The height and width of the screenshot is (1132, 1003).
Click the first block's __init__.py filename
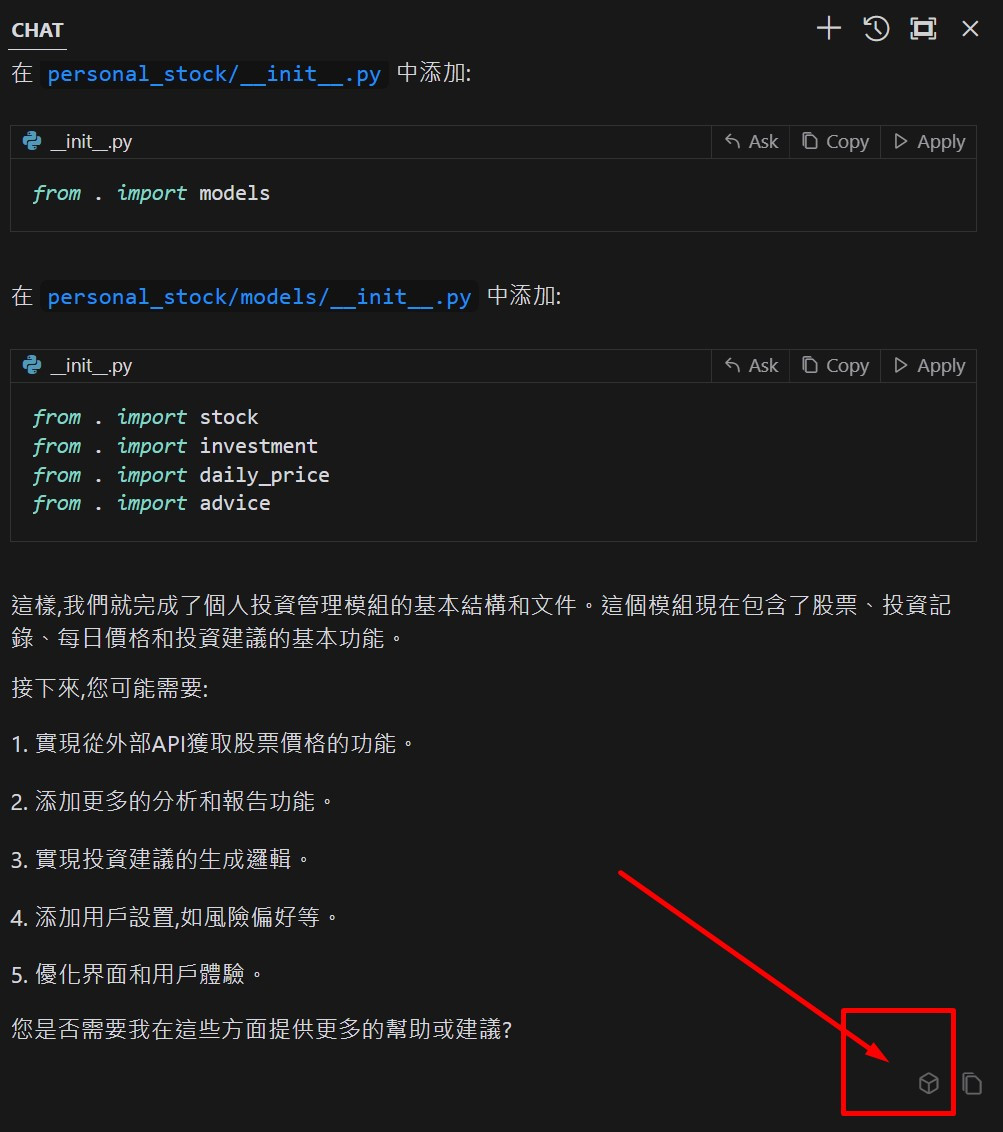click(92, 142)
